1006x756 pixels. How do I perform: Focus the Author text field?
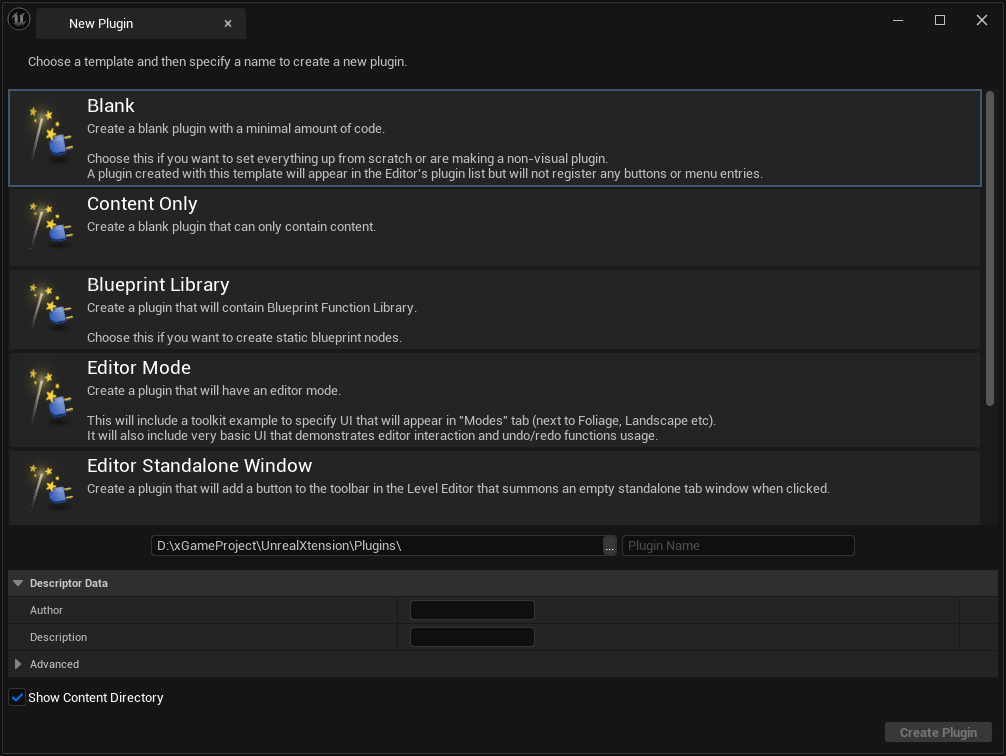click(x=472, y=610)
